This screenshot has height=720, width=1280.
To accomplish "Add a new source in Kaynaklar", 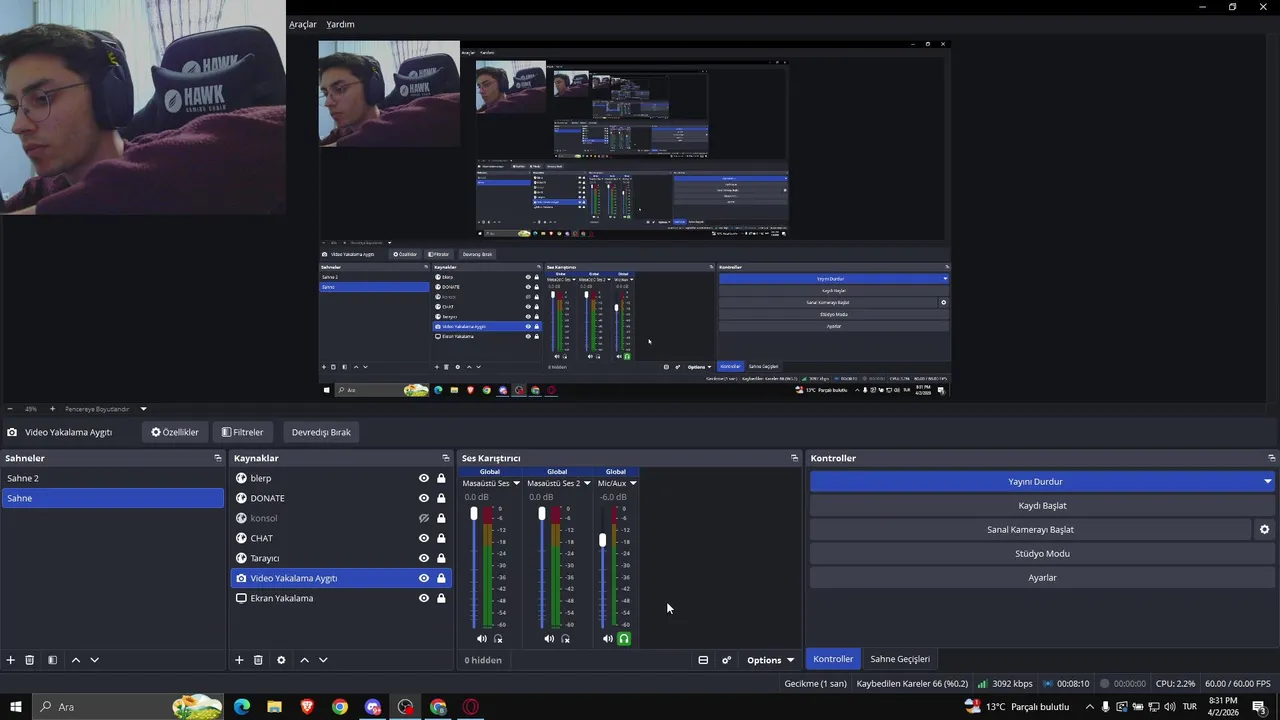I will tap(239, 660).
